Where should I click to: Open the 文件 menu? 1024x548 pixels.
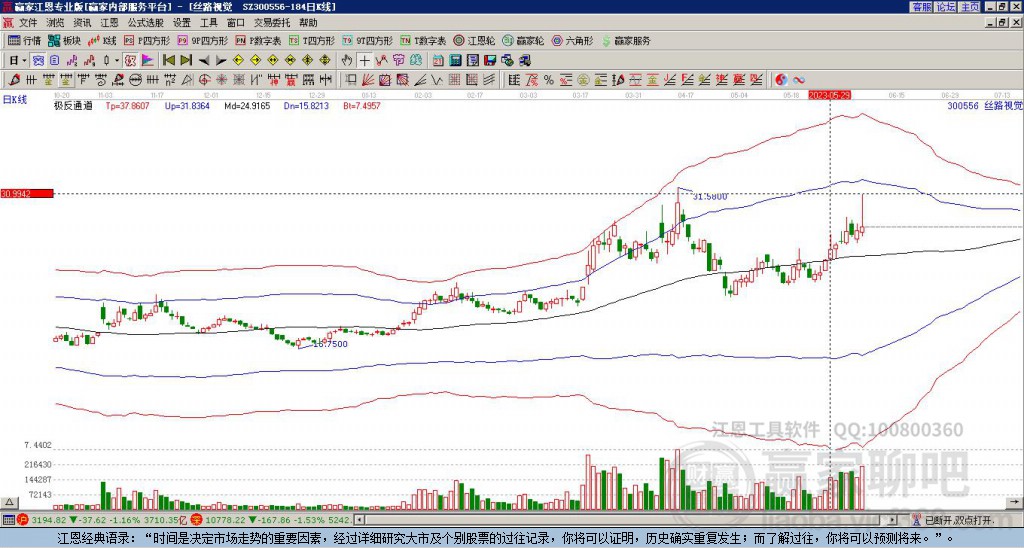(28, 23)
